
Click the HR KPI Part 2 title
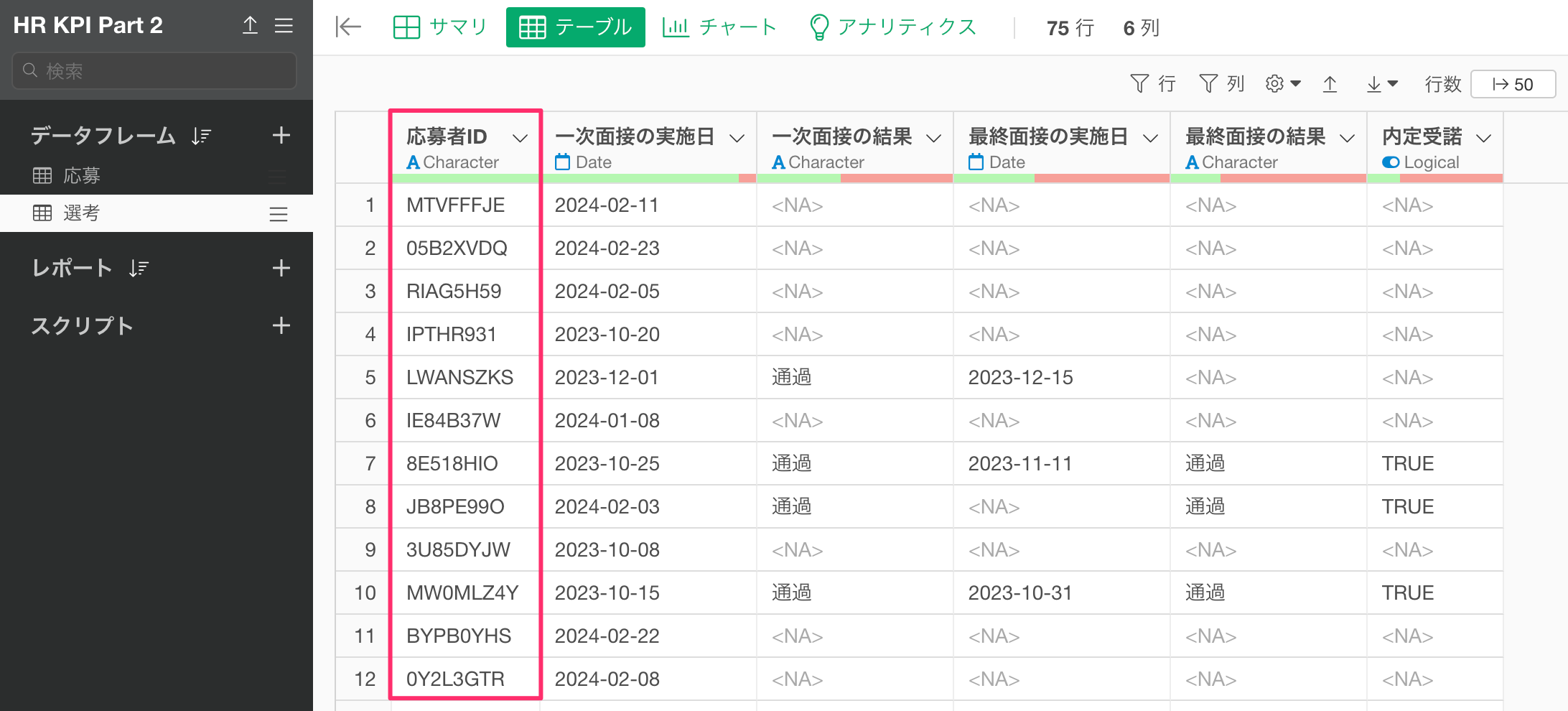[x=88, y=25]
